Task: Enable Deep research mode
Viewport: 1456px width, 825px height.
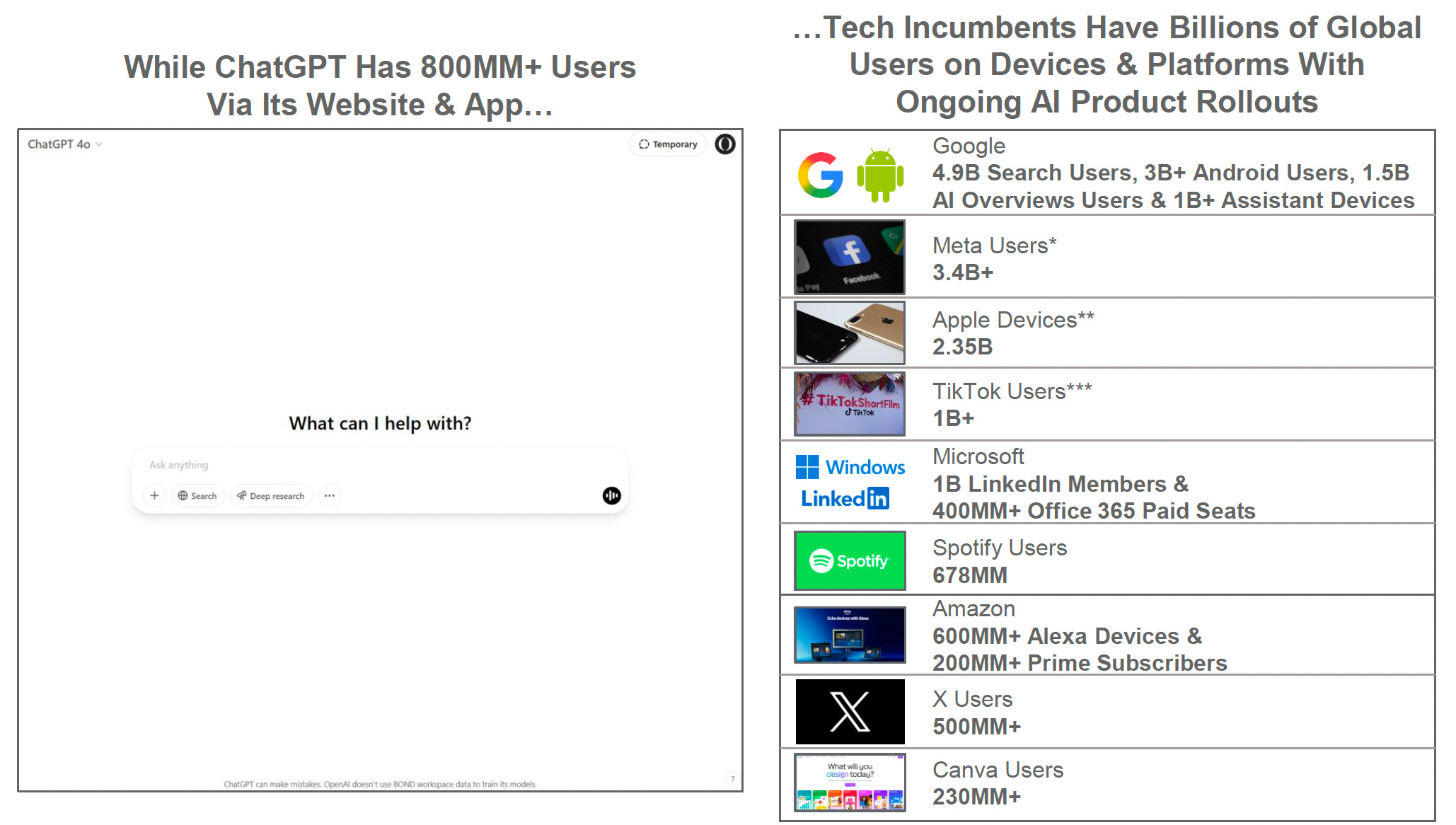Action: (x=271, y=496)
